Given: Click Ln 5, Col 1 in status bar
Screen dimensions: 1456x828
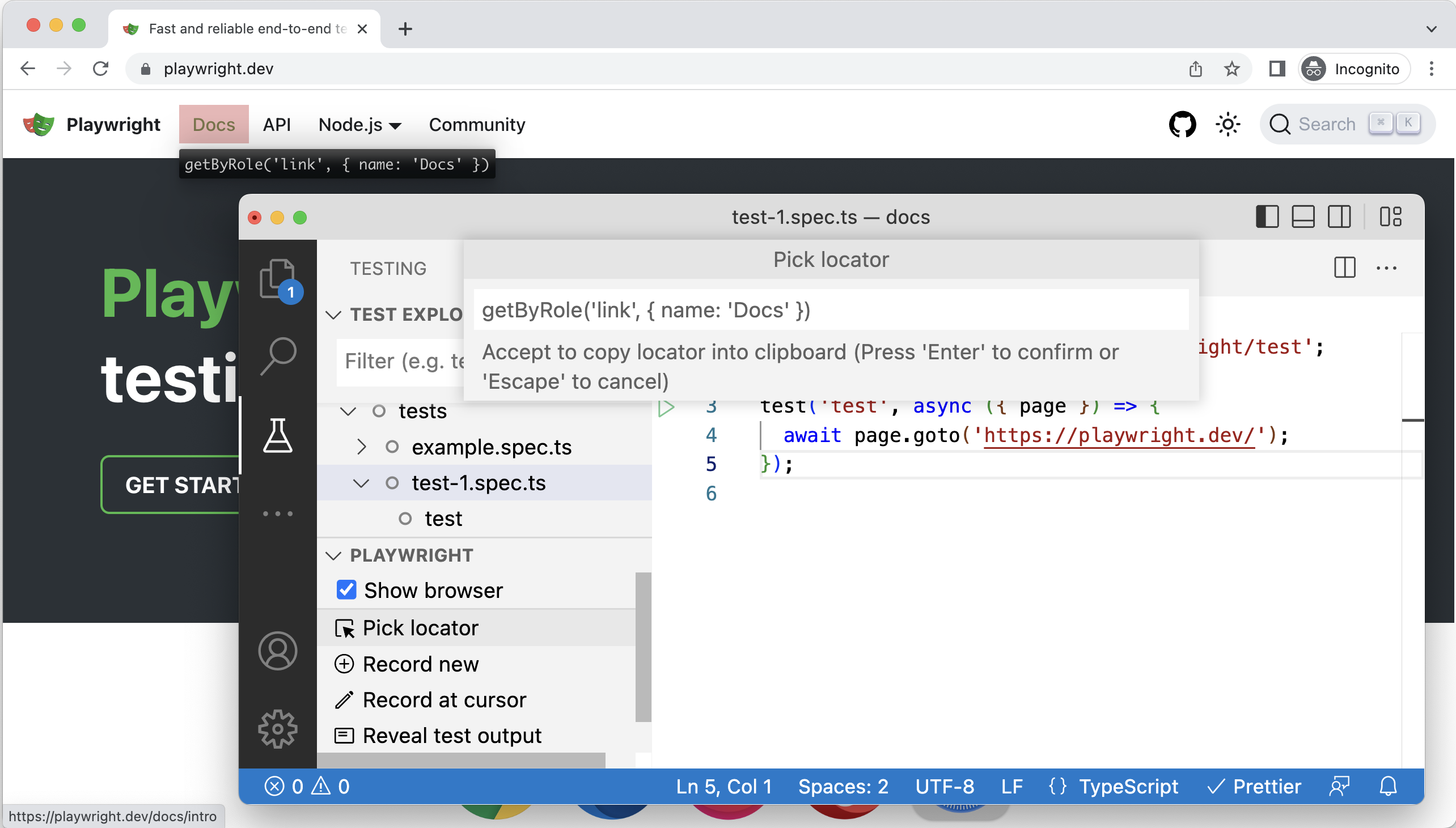Looking at the screenshot, I should (x=723, y=787).
